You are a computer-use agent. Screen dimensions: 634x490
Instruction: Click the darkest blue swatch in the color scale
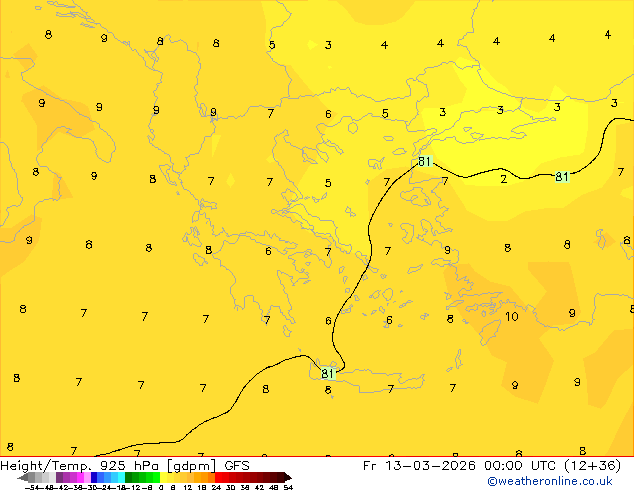coord(94,477)
